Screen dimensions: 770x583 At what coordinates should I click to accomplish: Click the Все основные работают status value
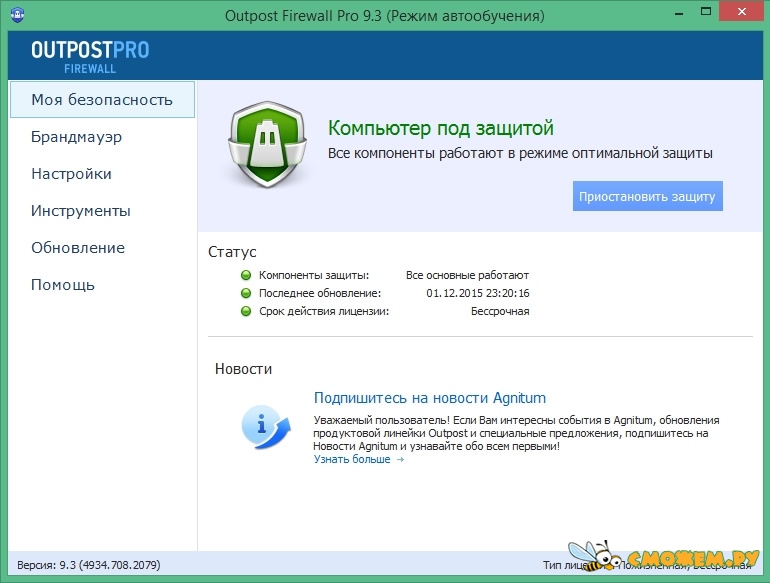pos(467,275)
